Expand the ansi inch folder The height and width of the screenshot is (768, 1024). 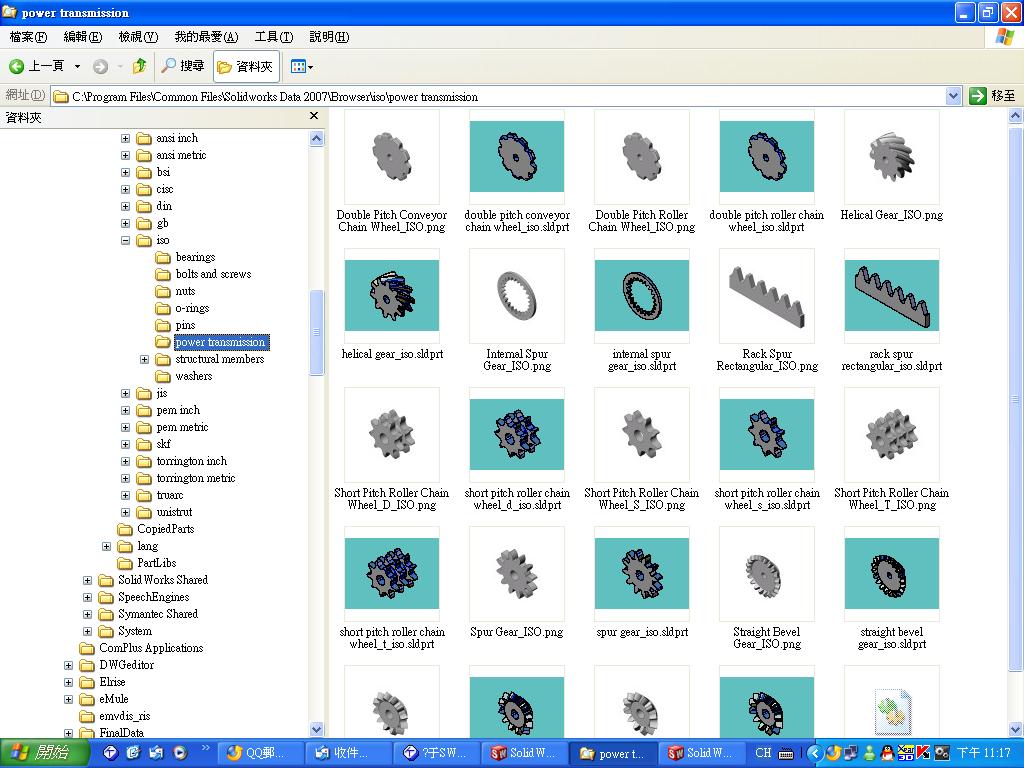coord(125,138)
